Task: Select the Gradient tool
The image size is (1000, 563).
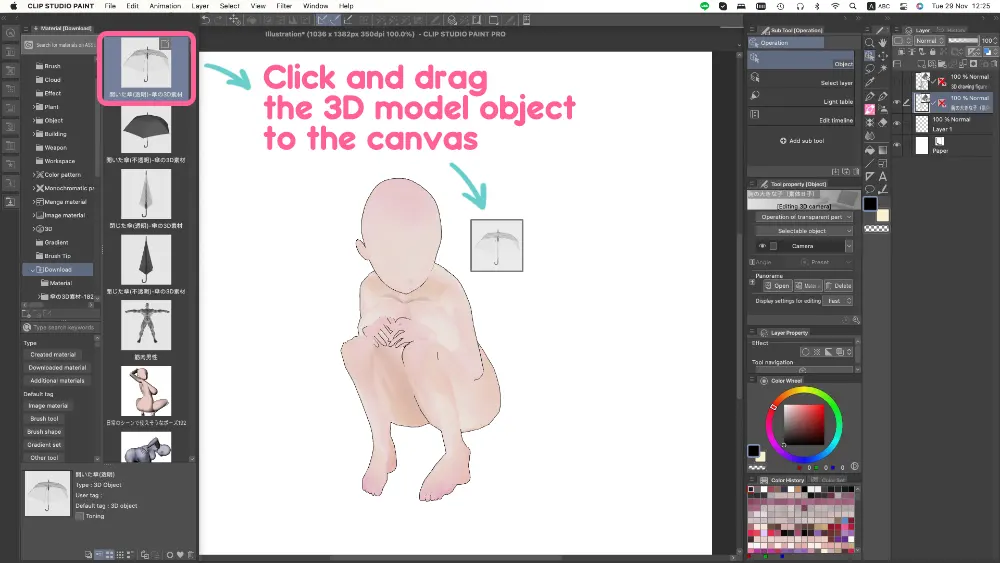Action: click(x=883, y=150)
